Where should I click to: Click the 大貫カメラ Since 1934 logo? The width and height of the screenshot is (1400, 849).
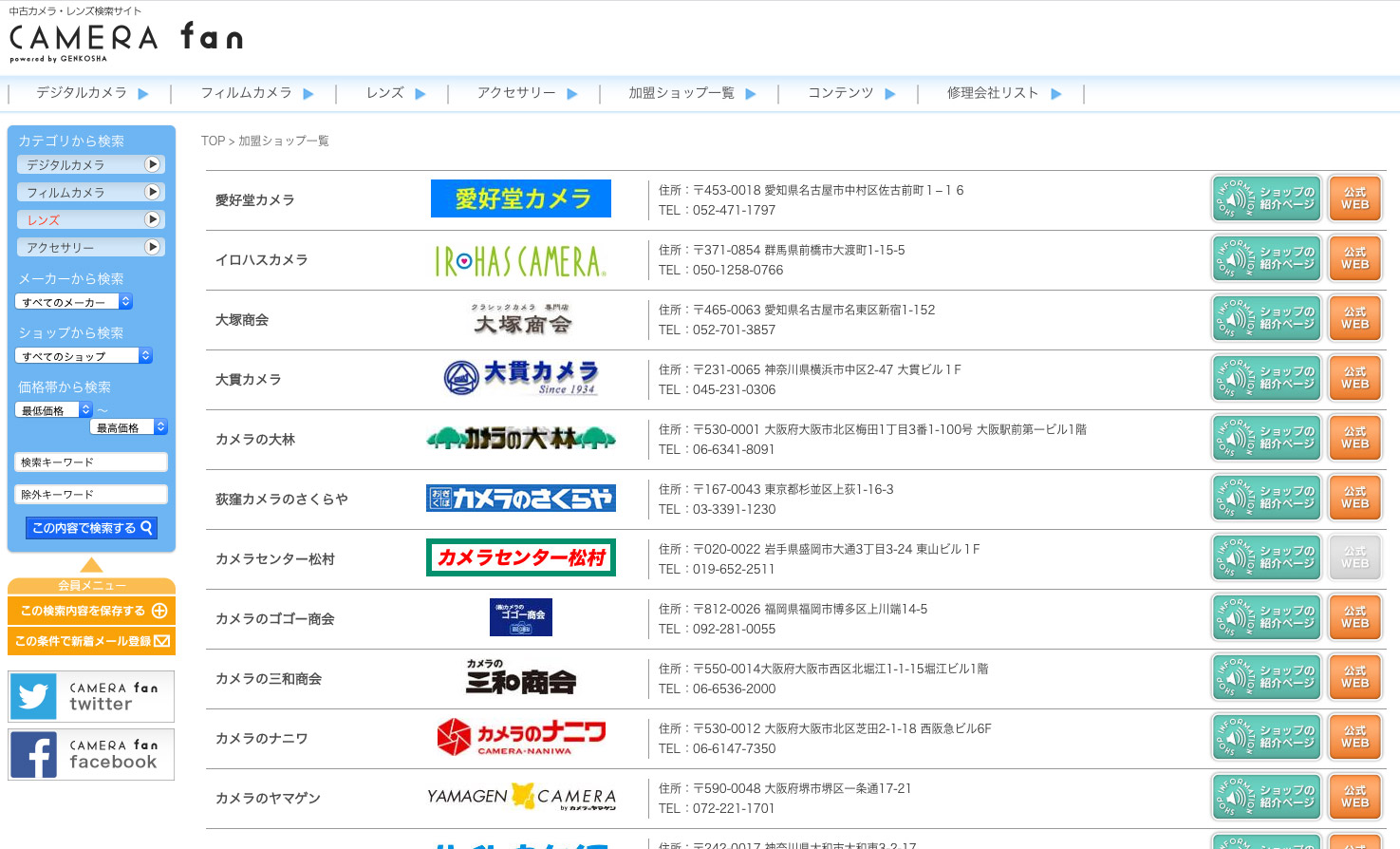(521, 378)
